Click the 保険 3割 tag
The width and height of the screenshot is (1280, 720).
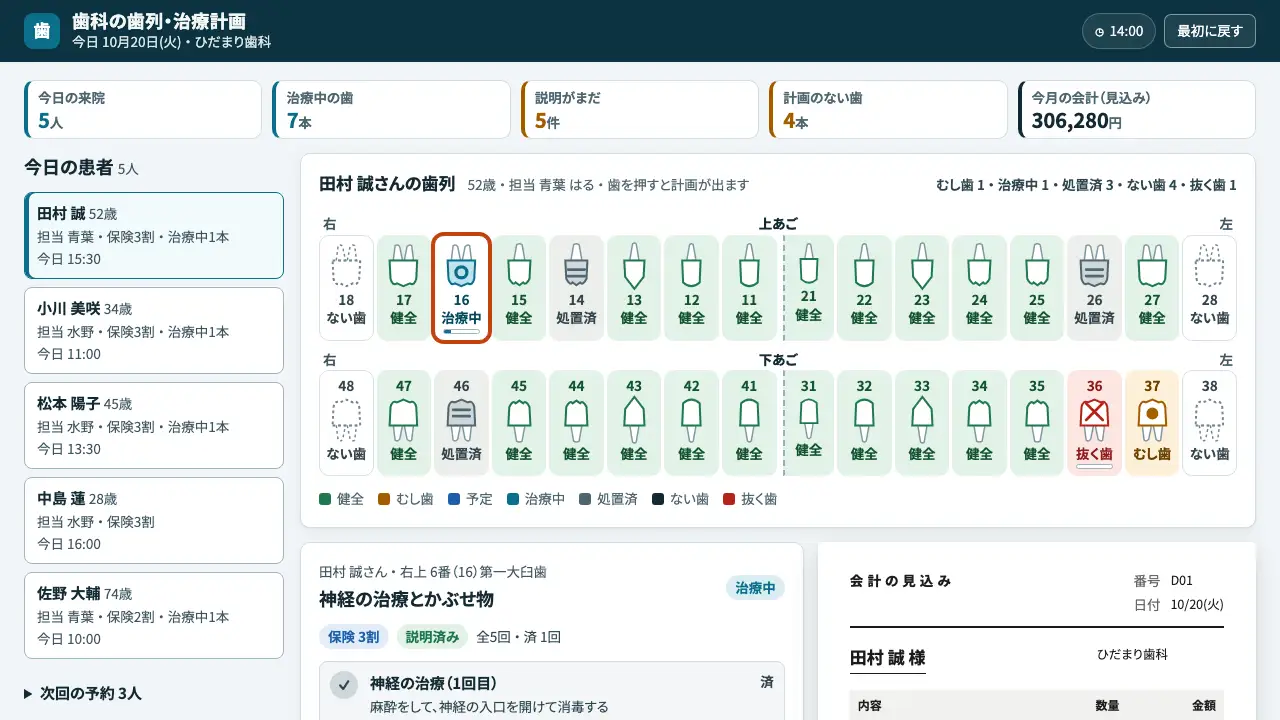pos(354,637)
